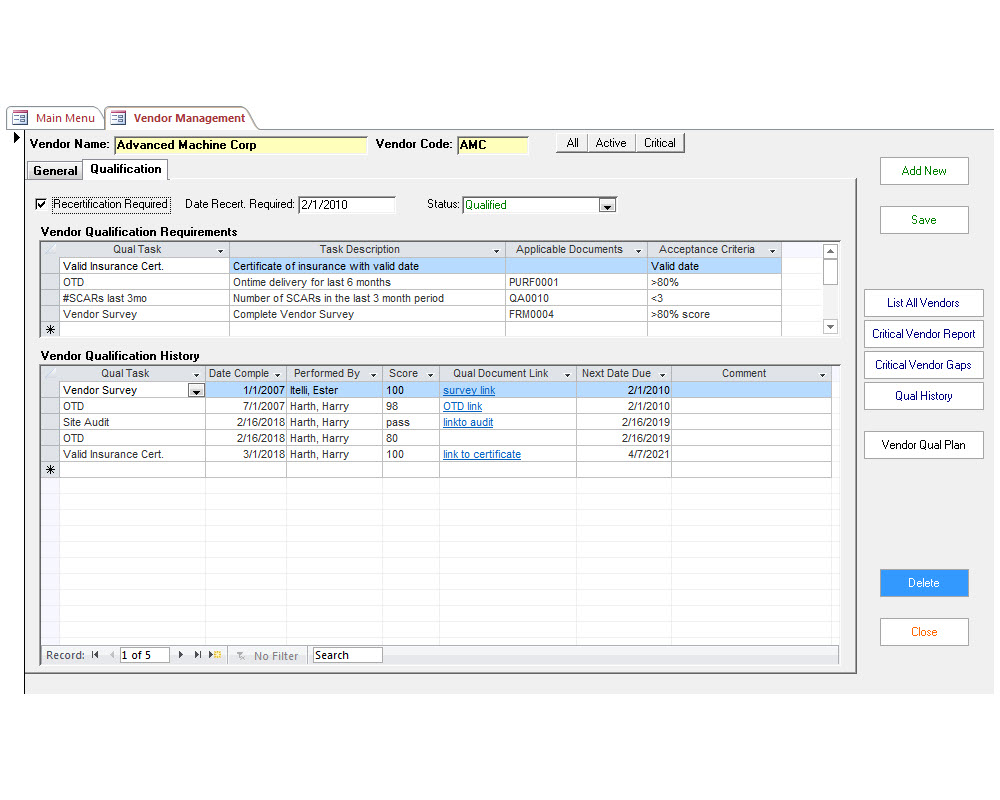Click the Critical Vendor Report button
The image size is (1000, 800).
[923, 334]
